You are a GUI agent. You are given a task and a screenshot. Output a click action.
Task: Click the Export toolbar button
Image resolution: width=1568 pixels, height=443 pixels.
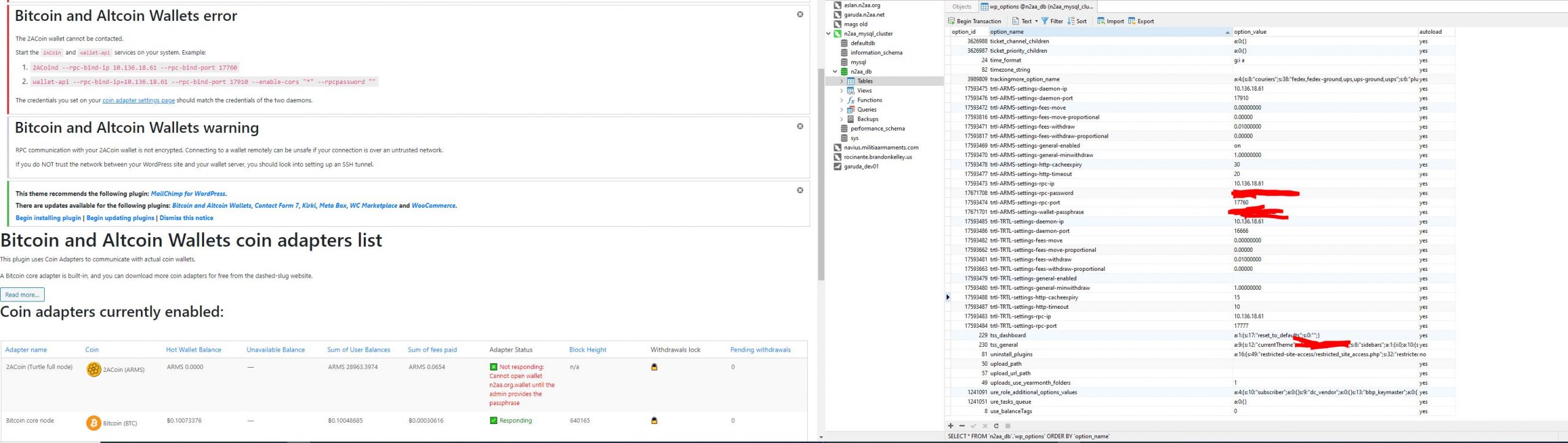point(1141,21)
